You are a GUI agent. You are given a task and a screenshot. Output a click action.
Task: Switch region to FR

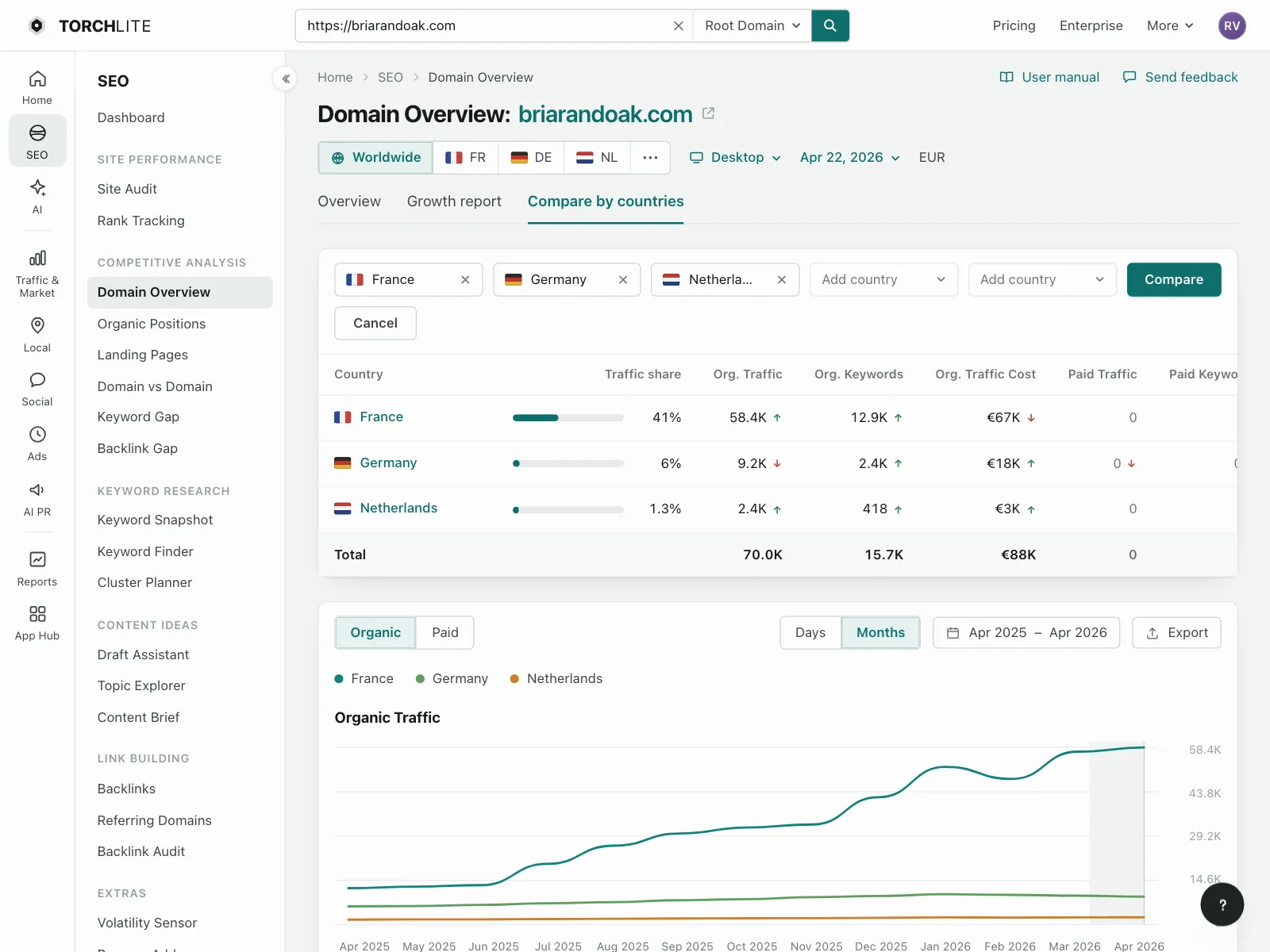(x=466, y=157)
